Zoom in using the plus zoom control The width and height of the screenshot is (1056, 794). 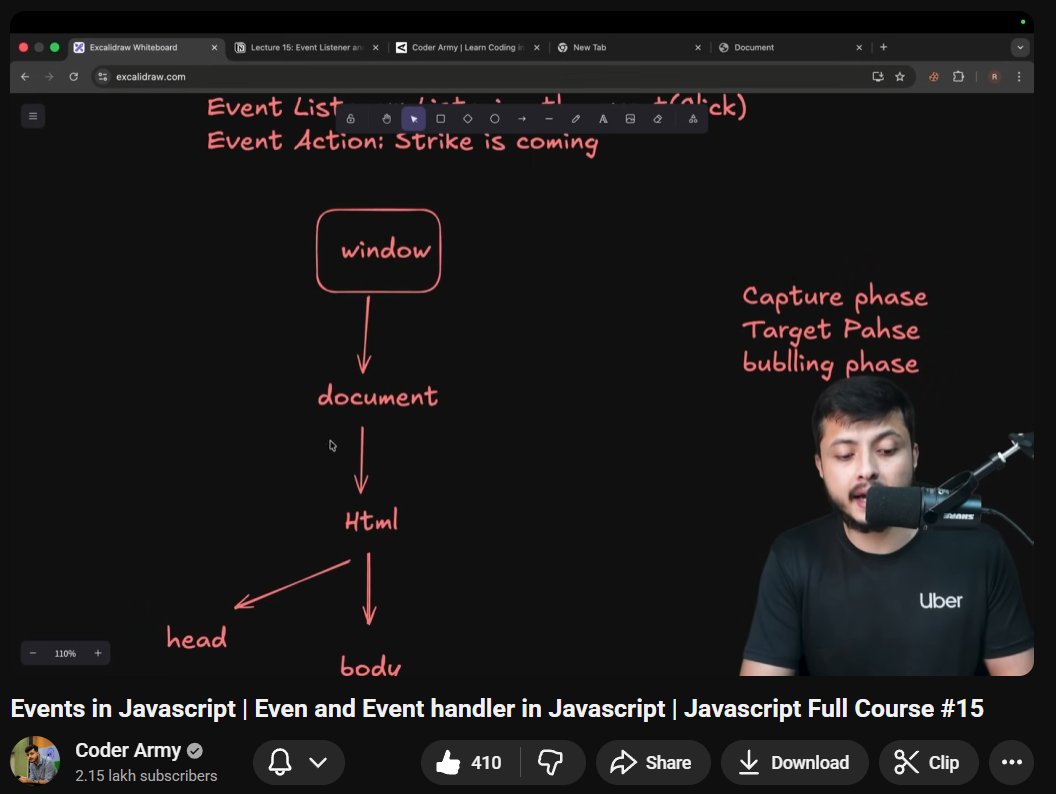tap(97, 653)
